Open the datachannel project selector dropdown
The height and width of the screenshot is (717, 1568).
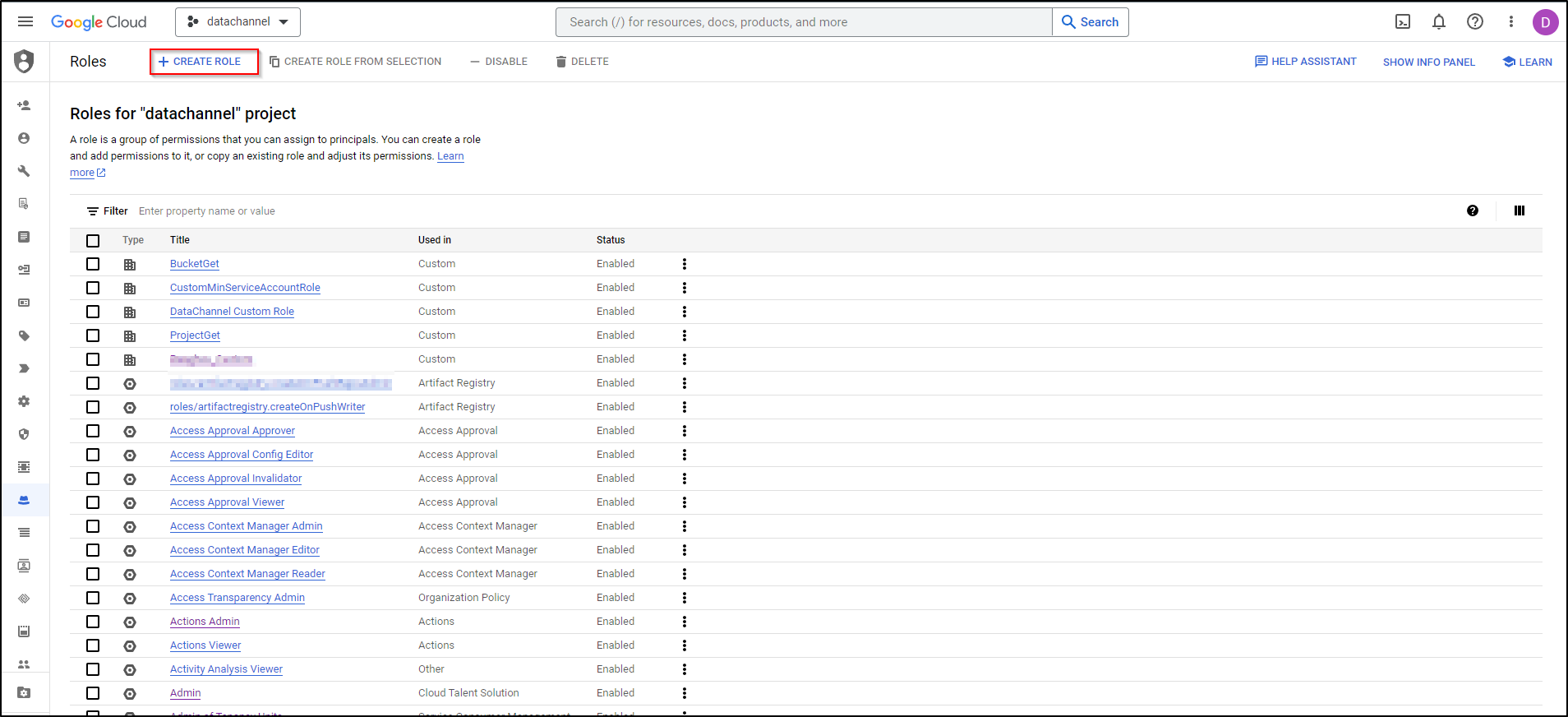pos(238,22)
